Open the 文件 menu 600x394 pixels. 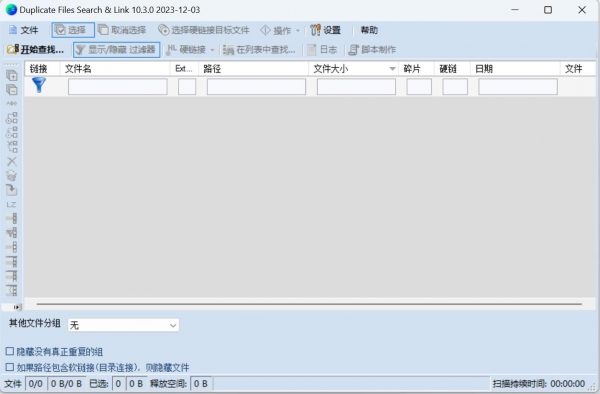(24, 30)
